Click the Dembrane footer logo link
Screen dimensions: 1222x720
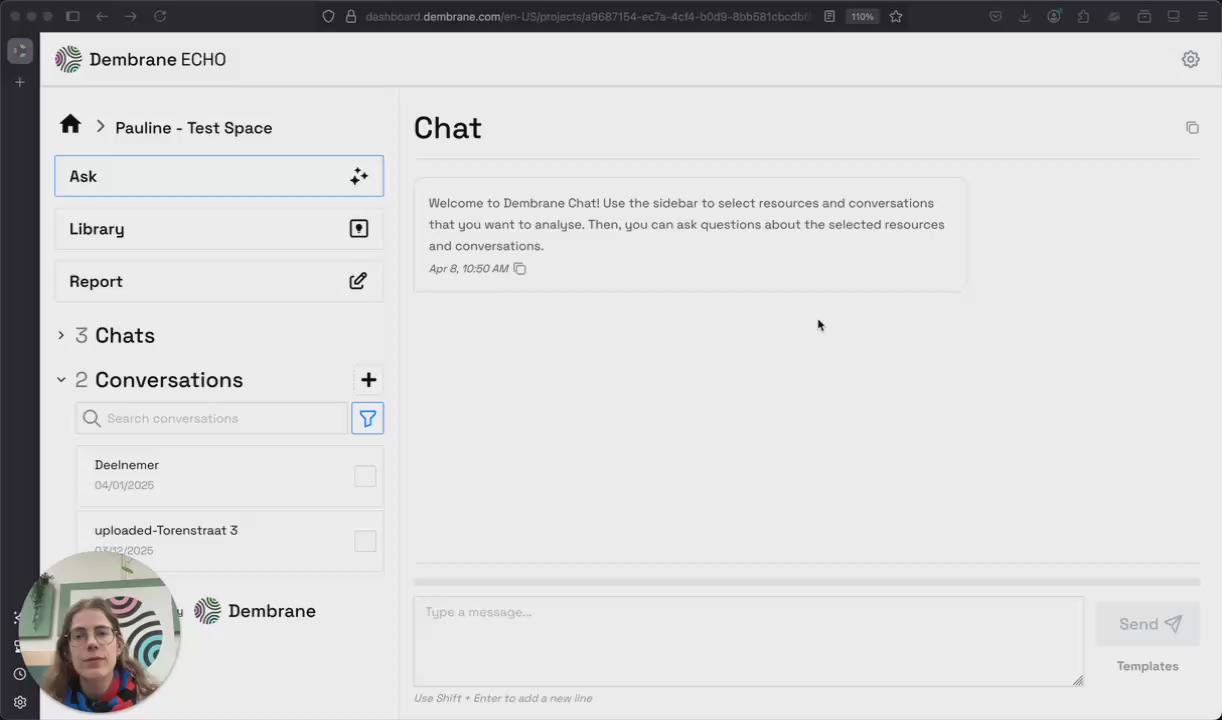click(255, 611)
